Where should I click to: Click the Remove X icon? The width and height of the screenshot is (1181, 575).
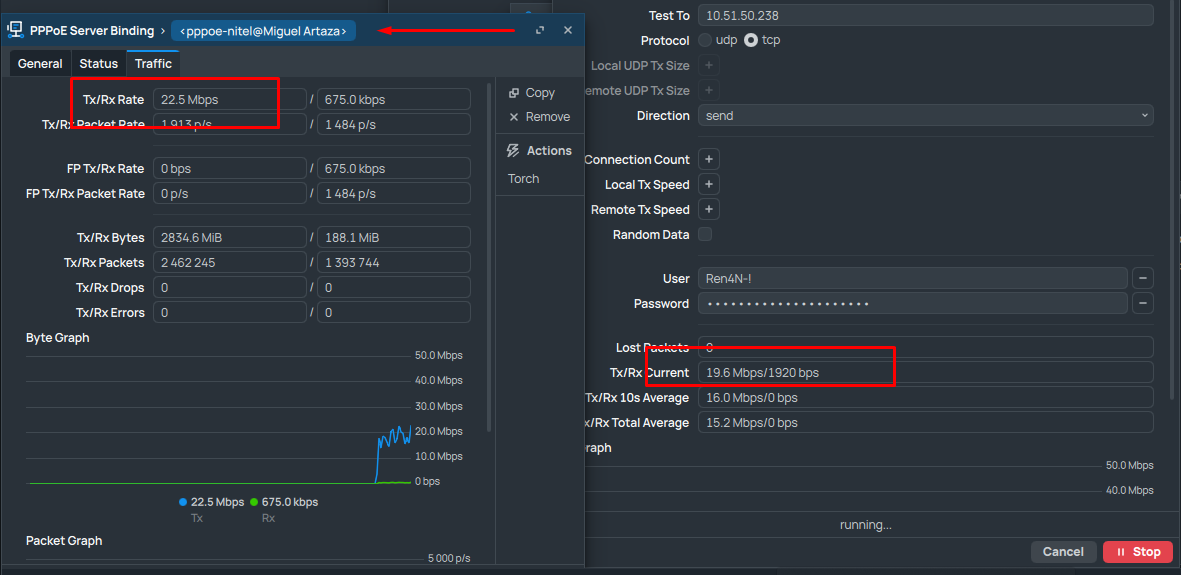click(514, 117)
